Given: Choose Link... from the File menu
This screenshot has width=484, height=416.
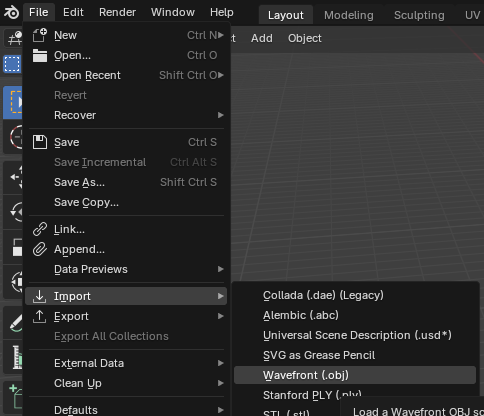Looking at the screenshot, I should pyautogui.click(x=126, y=229).
